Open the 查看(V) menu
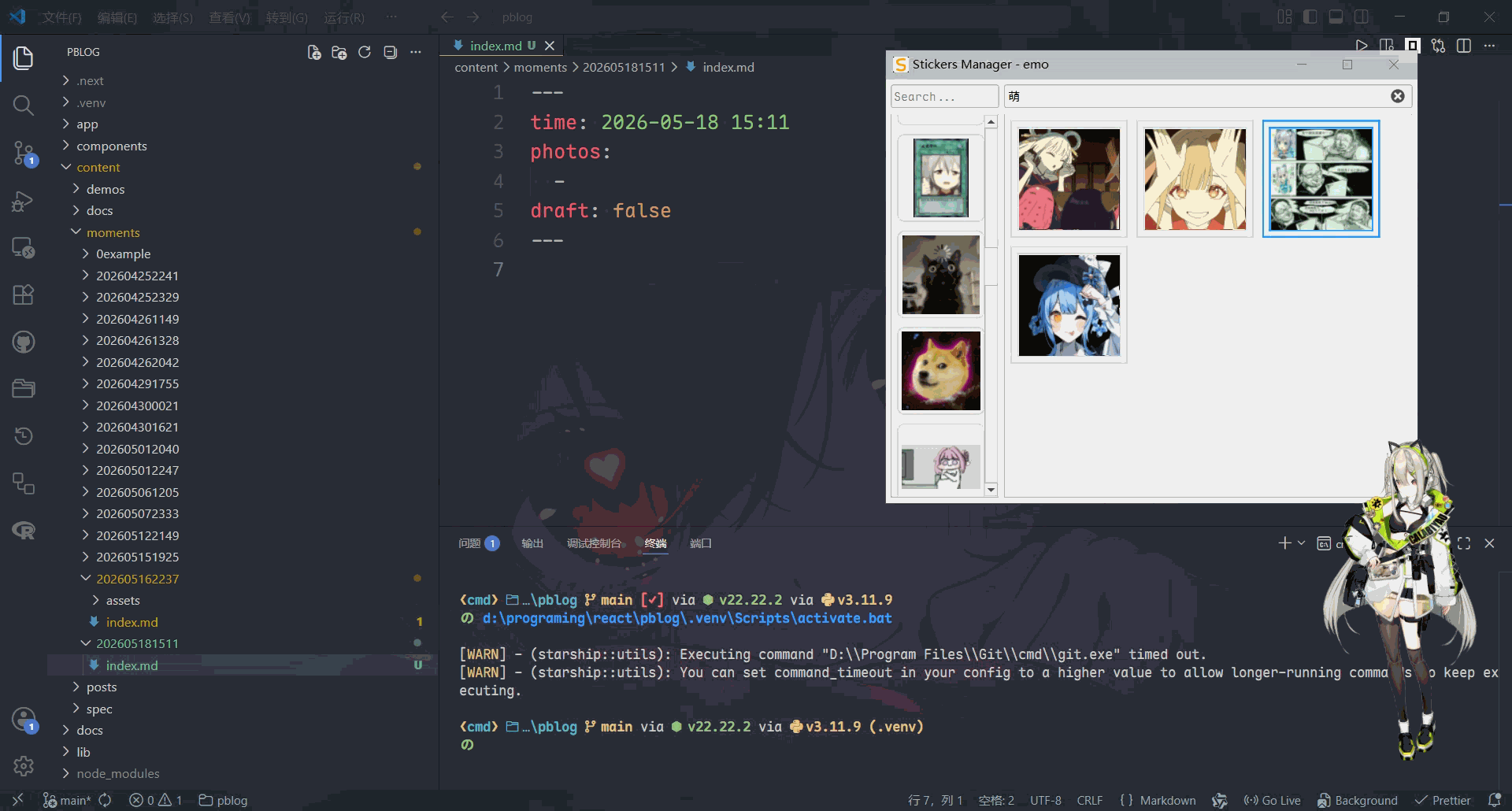The image size is (1512, 811). coord(229,17)
